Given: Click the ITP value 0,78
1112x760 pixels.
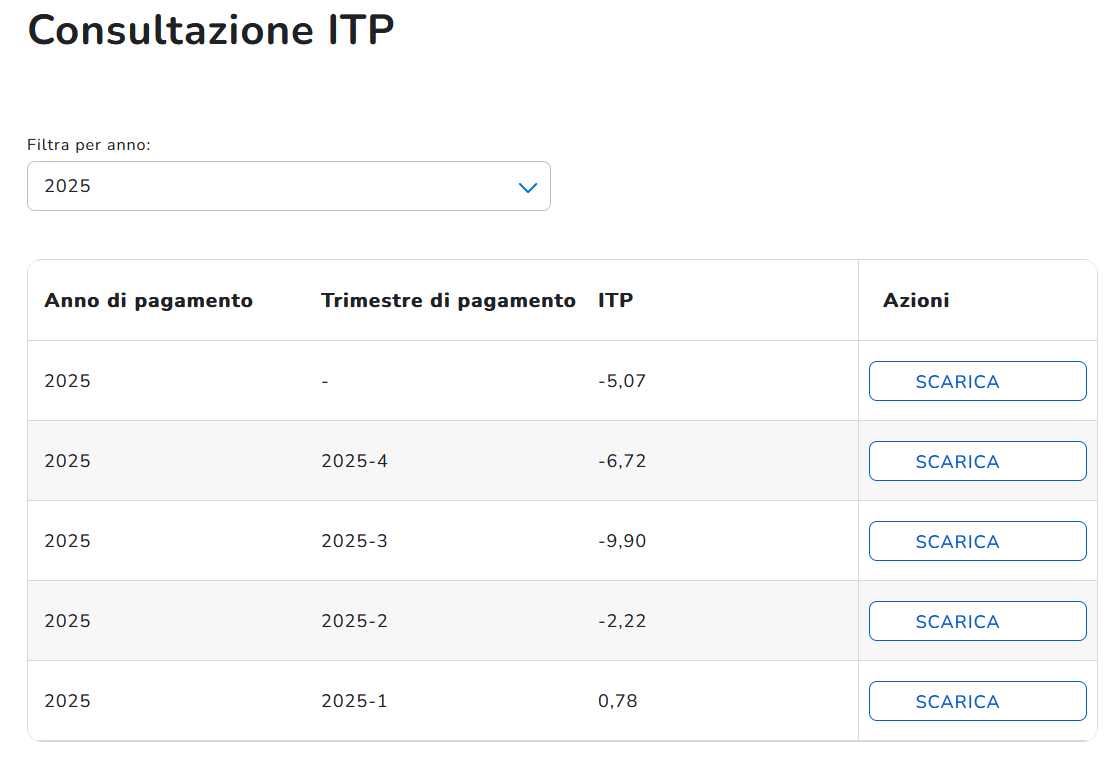Looking at the screenshot, I should click(x=618, y=701).
